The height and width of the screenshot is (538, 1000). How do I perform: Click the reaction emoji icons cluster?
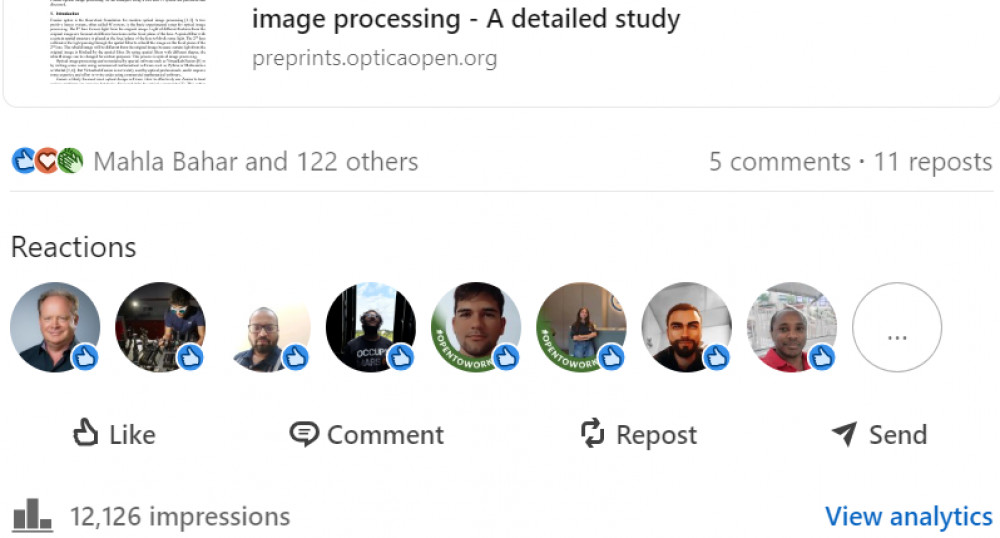(x=47, y=161)
